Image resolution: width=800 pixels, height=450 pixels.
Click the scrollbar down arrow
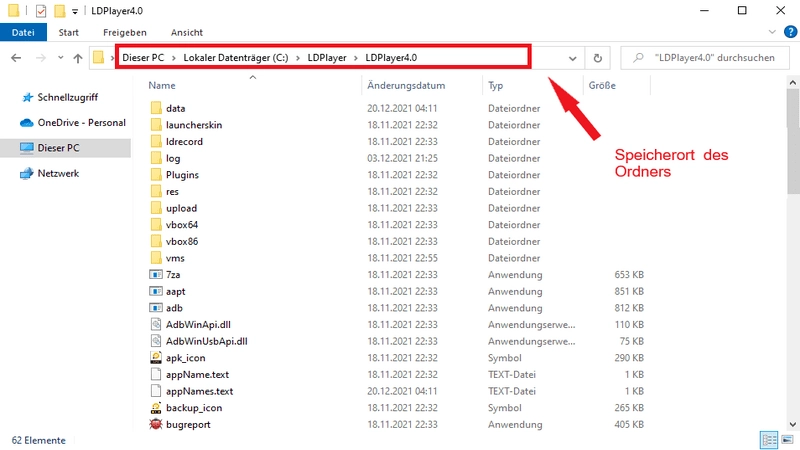click(793, 424)
